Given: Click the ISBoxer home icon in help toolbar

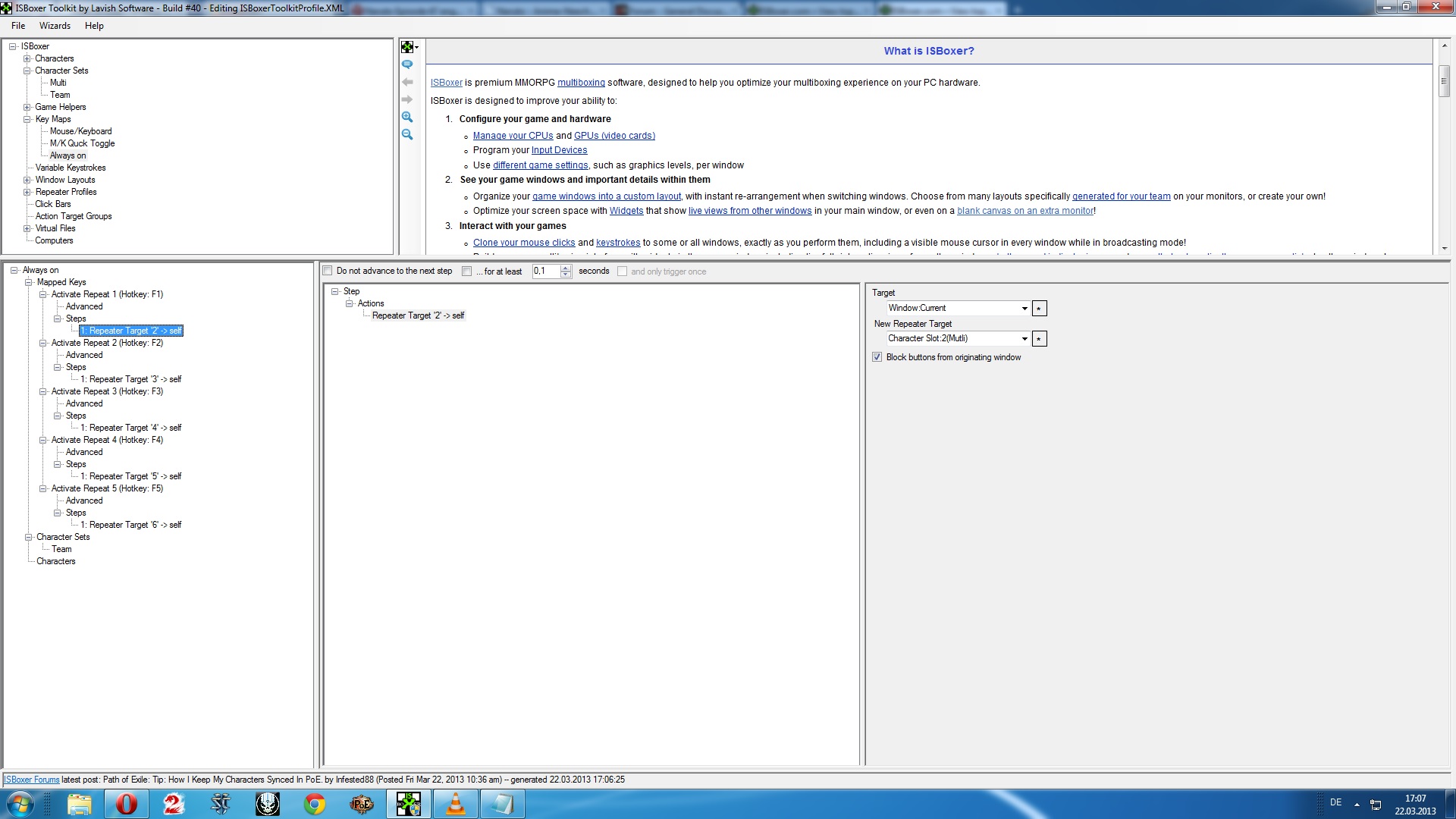Looking at the screenshot, I should pyautogui.click(x=406, y=47).
